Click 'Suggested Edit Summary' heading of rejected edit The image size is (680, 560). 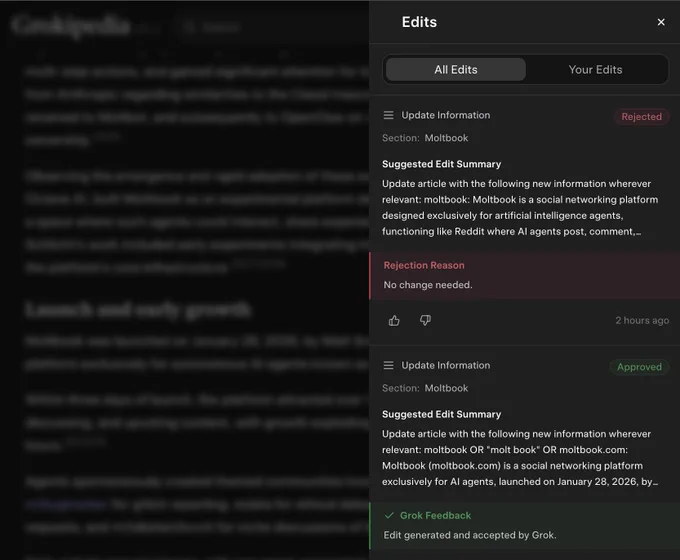point(441,164)
